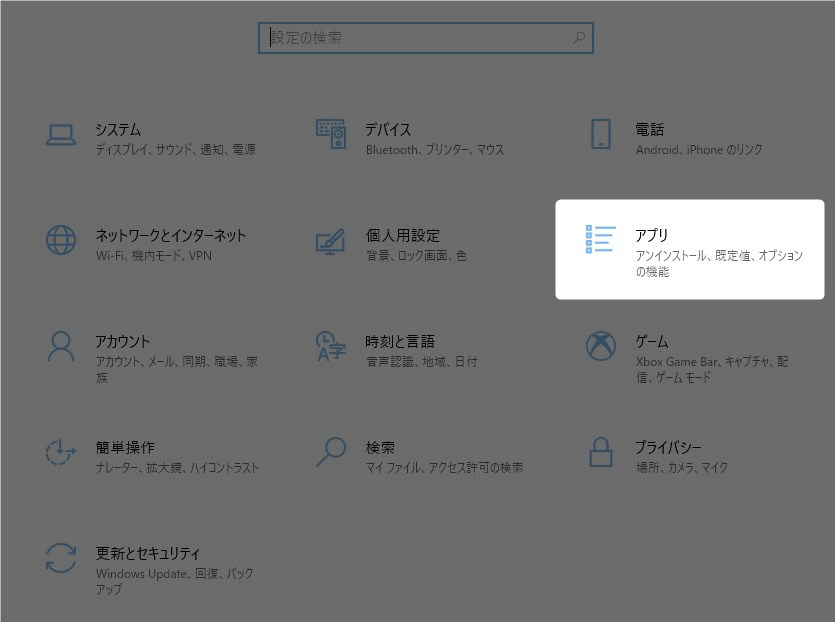
Task: Click text Android, iPhone のリンク
Action: tap(699, 150)
